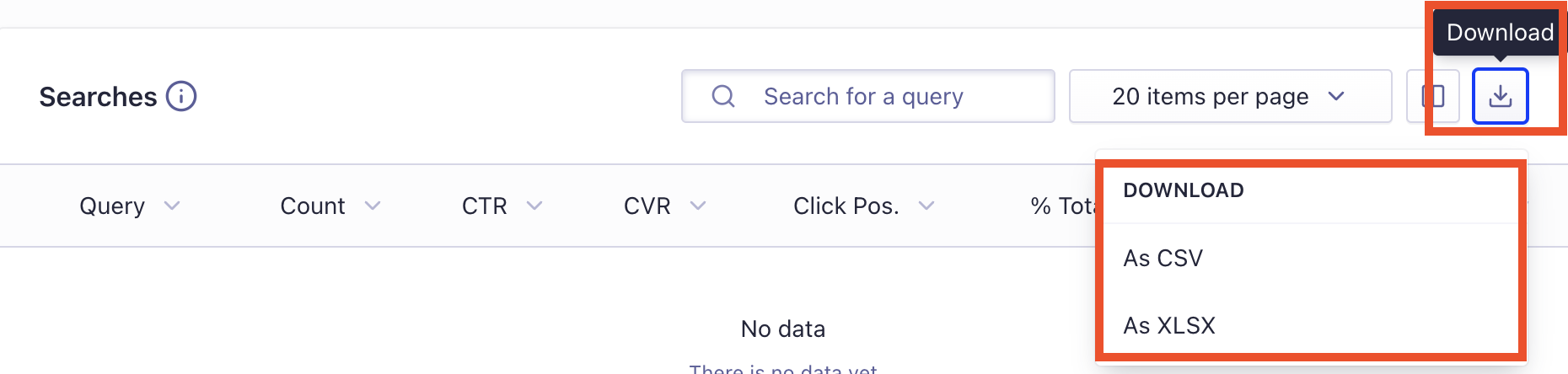Expand the Count column sort chevron
The width and height of the screenshot is (1568, 374).
[373, 206]
